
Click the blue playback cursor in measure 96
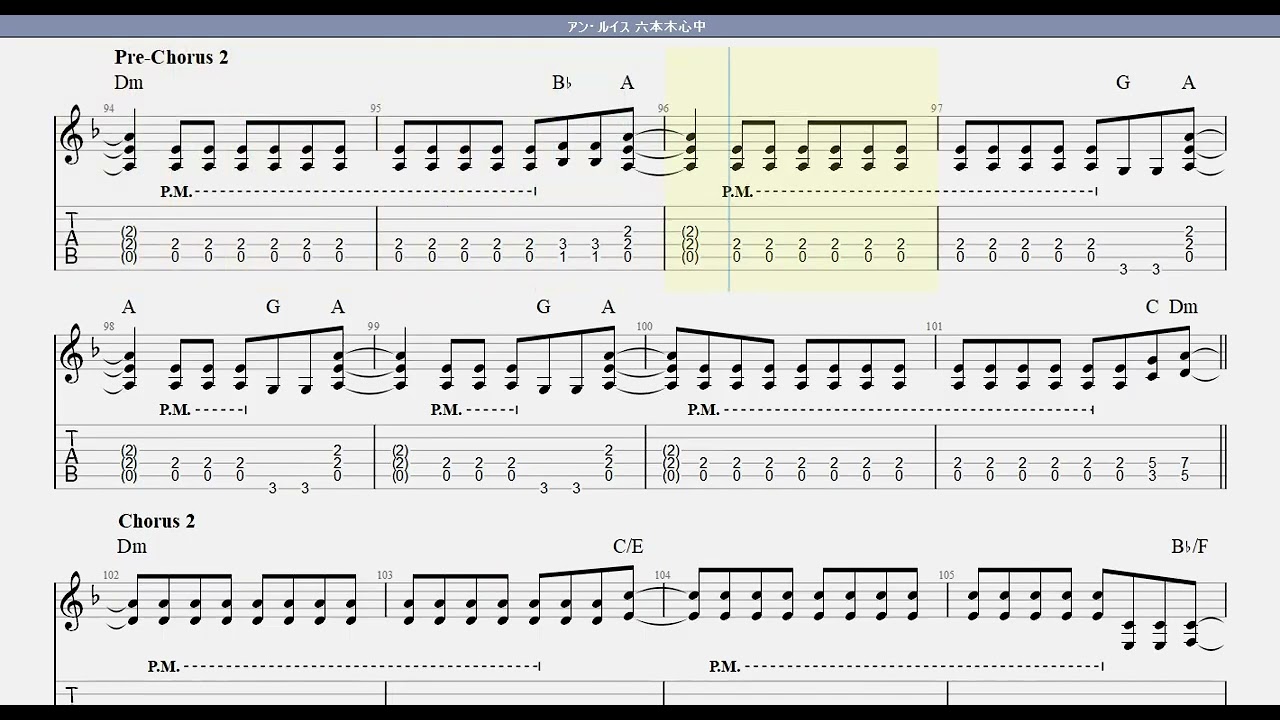coord(729,170)
